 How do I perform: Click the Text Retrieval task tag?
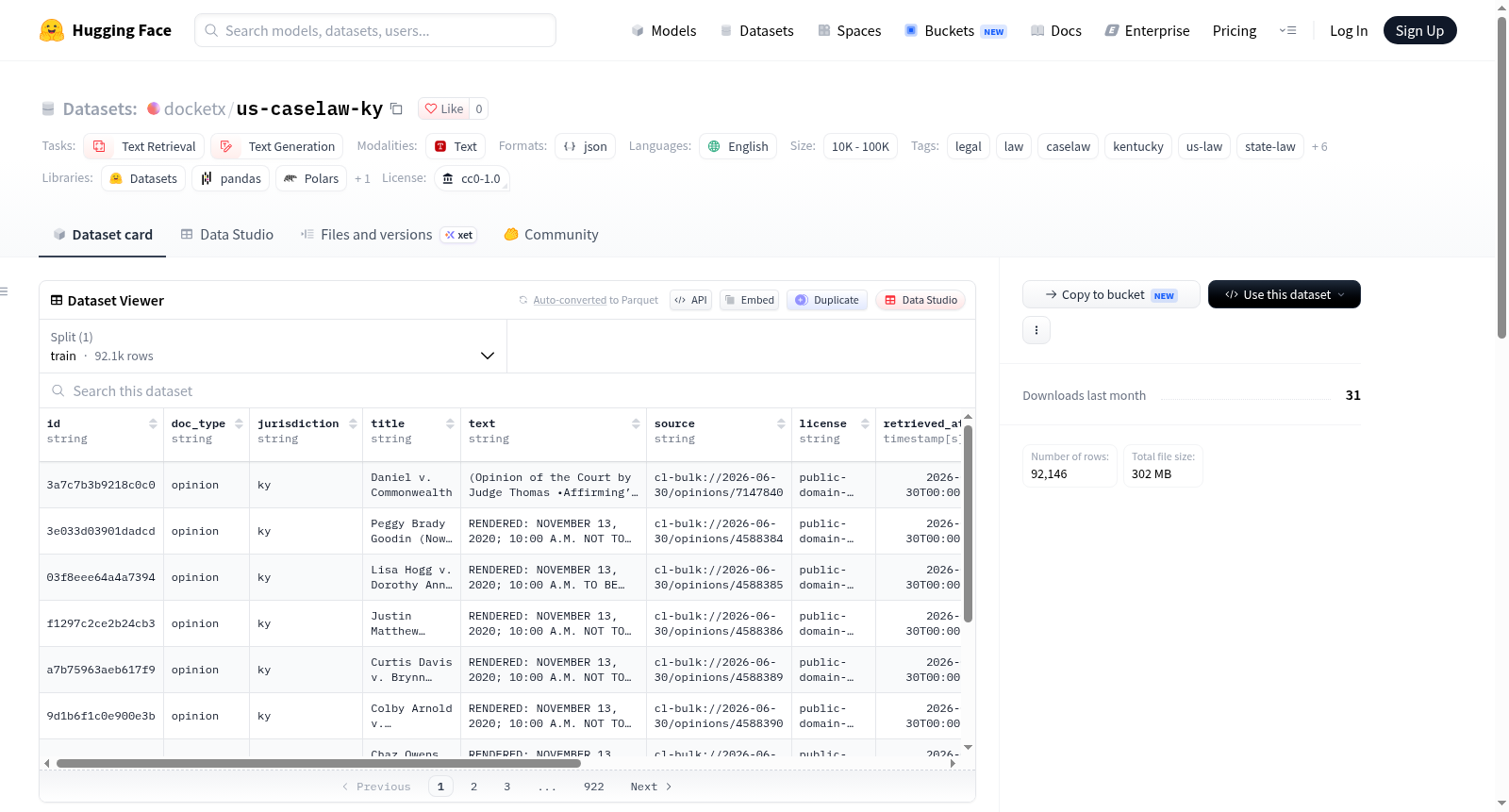(x=144, y=146)
